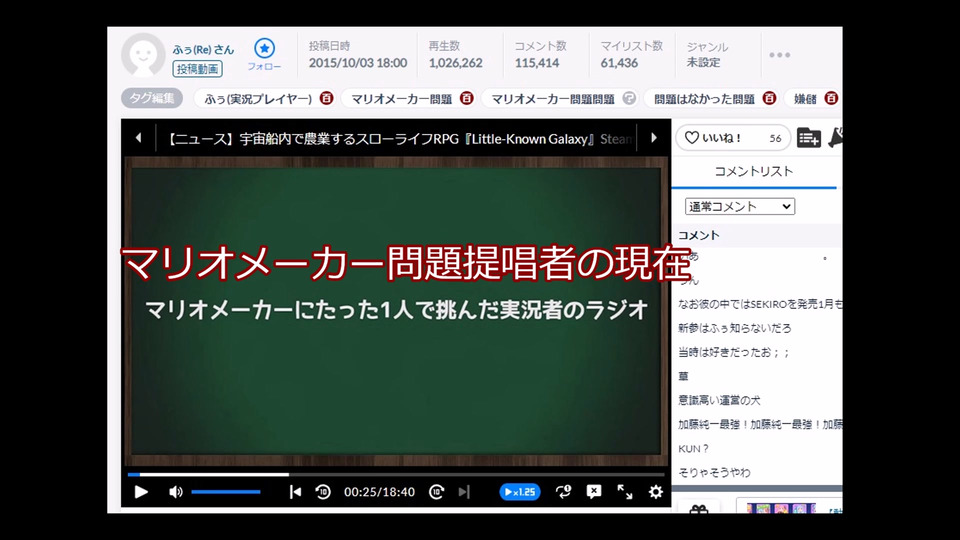Toggle loop playback
Image resolution: width=960 pixels, height=540 pixels.
coord(563,492)
